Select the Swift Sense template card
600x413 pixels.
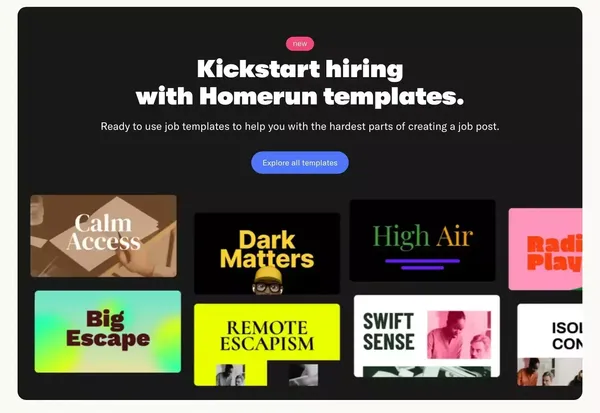point(427,336)
